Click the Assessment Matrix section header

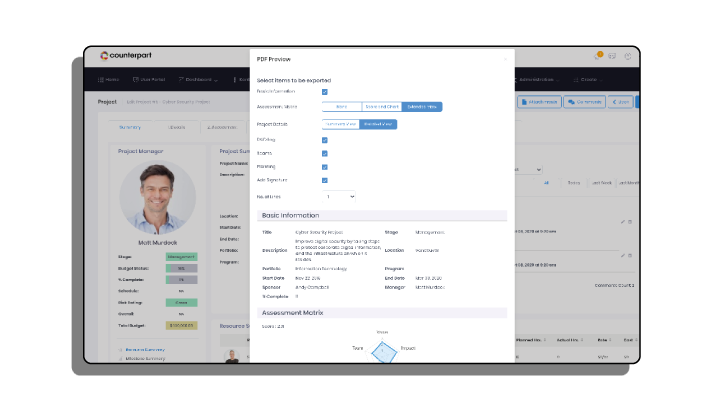click(x=382, y=313)
